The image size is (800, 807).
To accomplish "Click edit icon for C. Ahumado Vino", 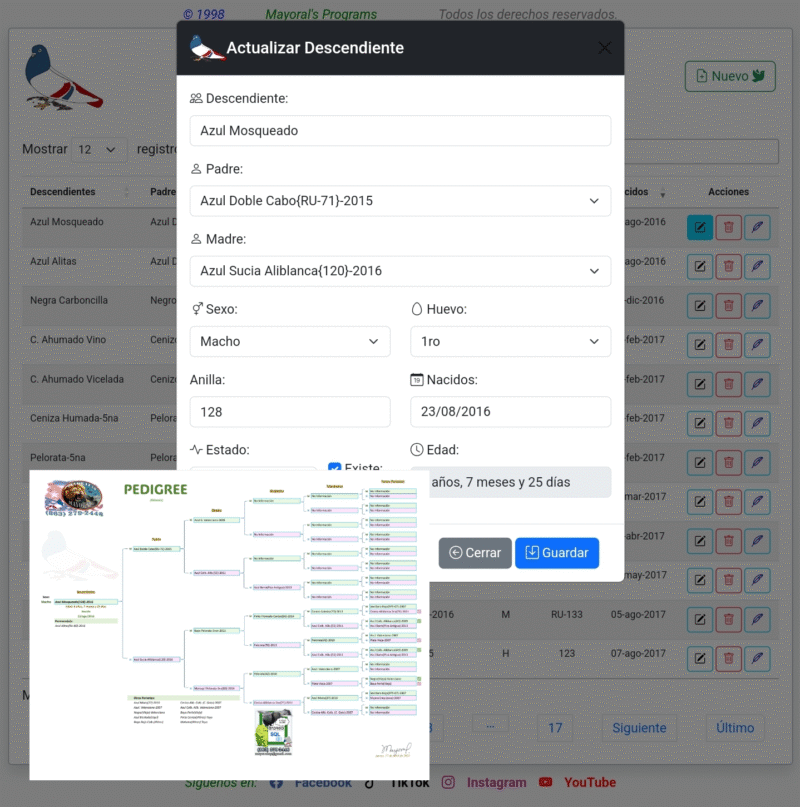I will coord(700,345).
